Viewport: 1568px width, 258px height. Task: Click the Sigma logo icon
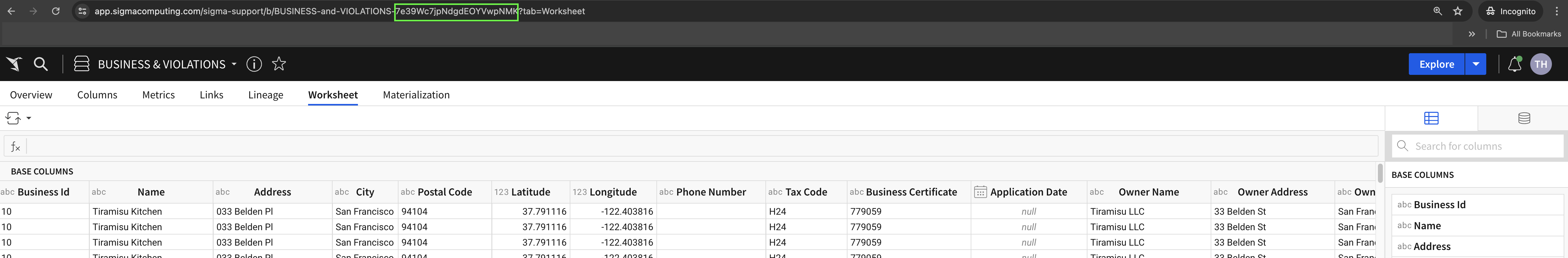click(13, 64)
